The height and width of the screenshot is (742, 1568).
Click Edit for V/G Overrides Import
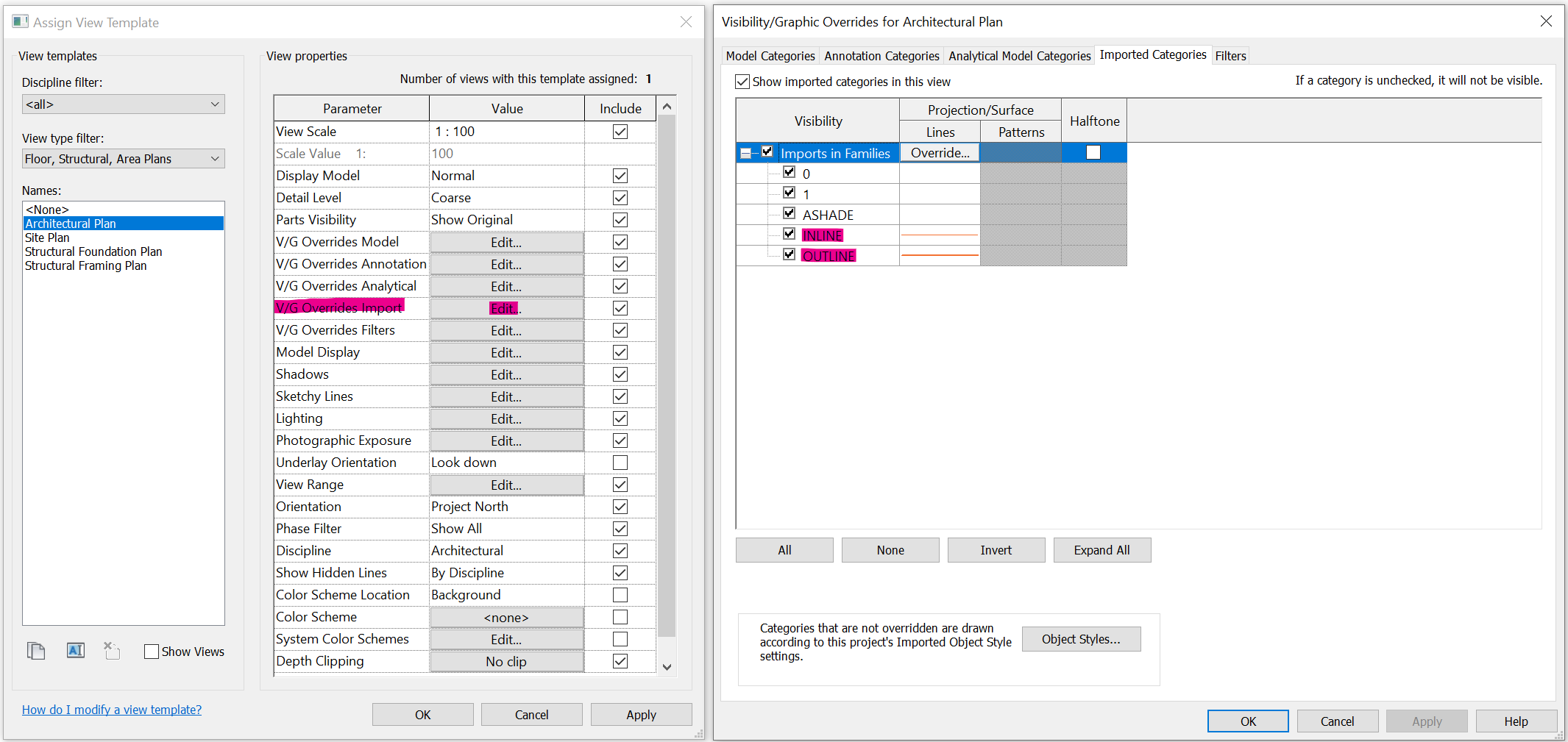pos(506,309)
